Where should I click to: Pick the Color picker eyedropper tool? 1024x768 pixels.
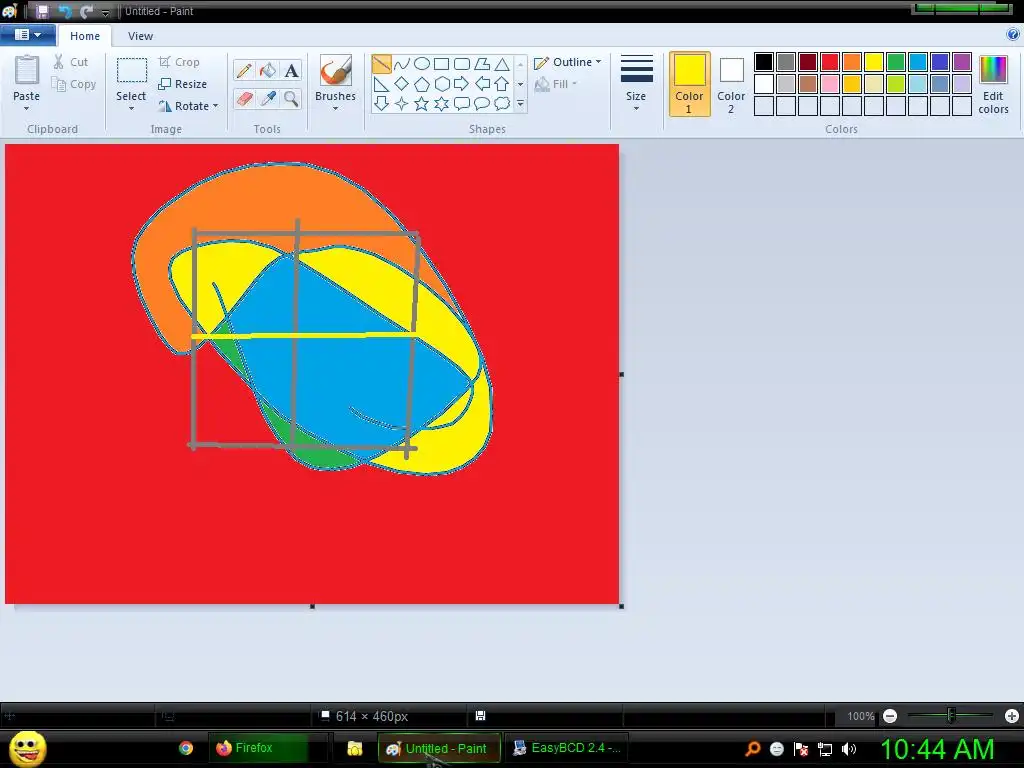pos(268,99)
